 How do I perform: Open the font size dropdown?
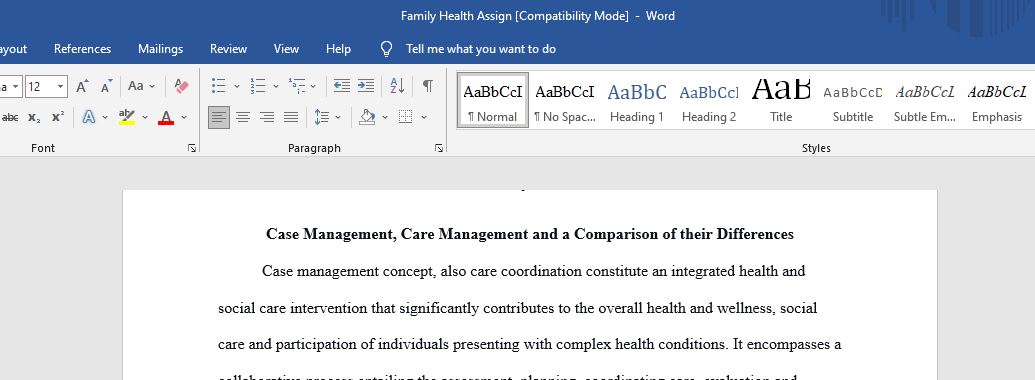tap(61, 86)
